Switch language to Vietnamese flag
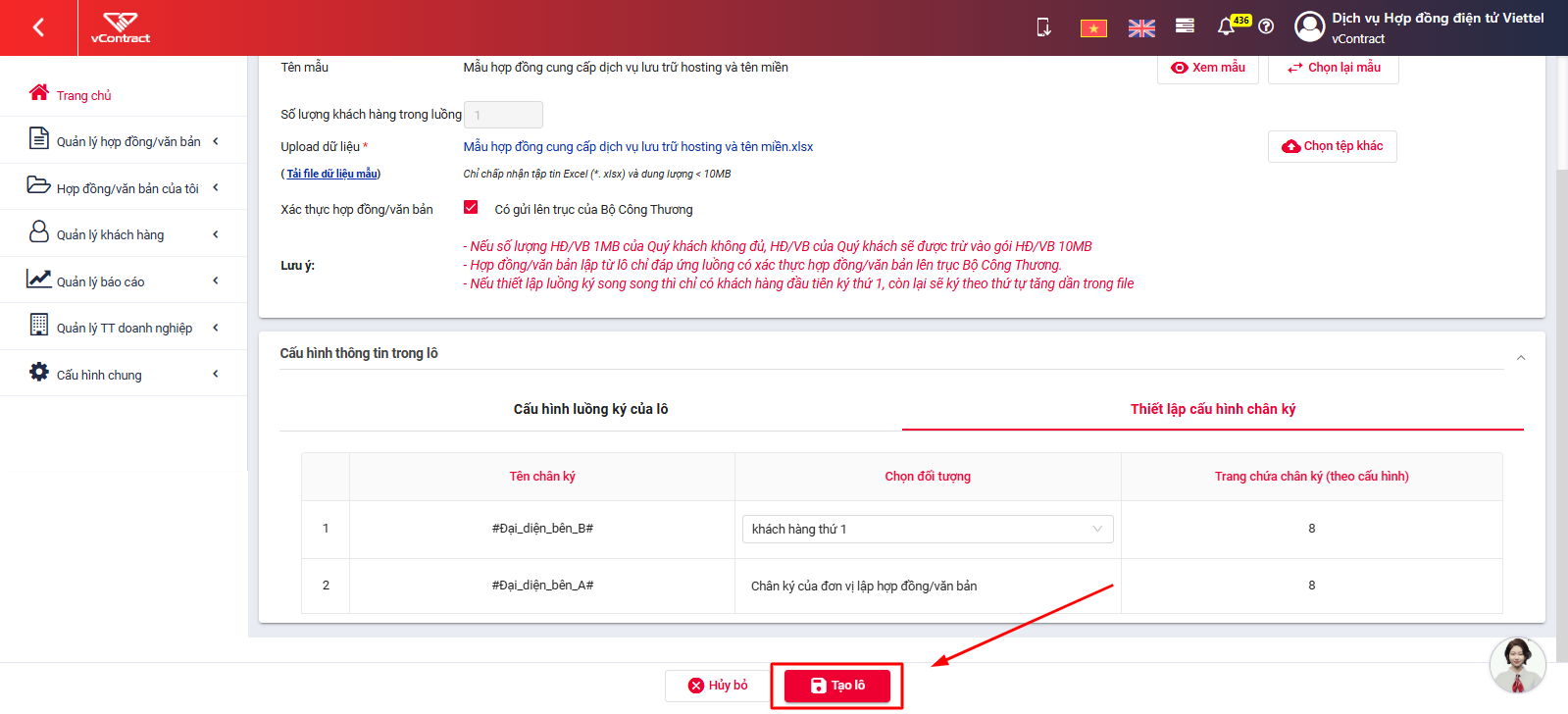1568x714 pixels. pyautogui.click(x=1093, y=28)
